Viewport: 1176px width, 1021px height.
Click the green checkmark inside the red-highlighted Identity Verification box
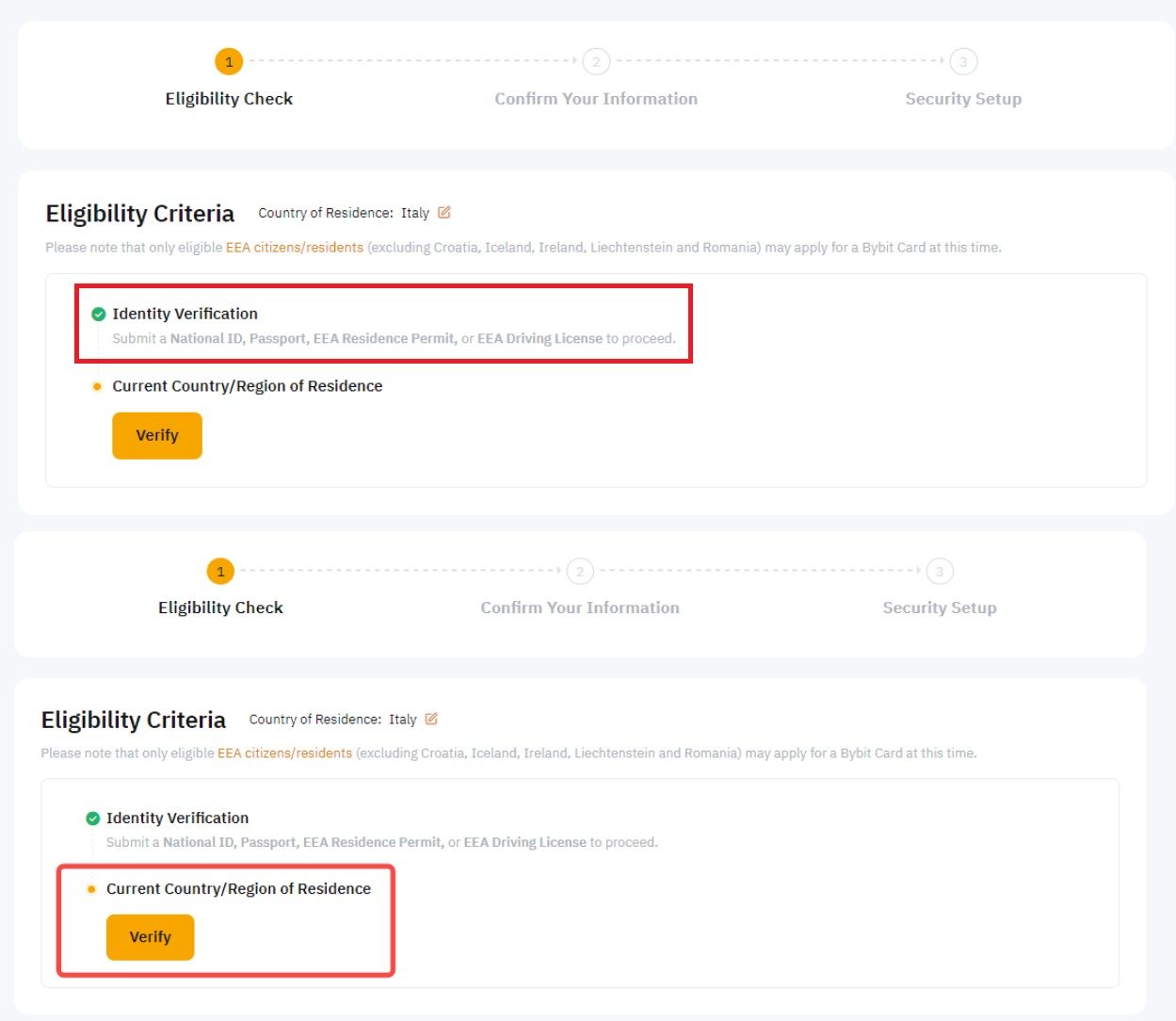click(98, 315)
